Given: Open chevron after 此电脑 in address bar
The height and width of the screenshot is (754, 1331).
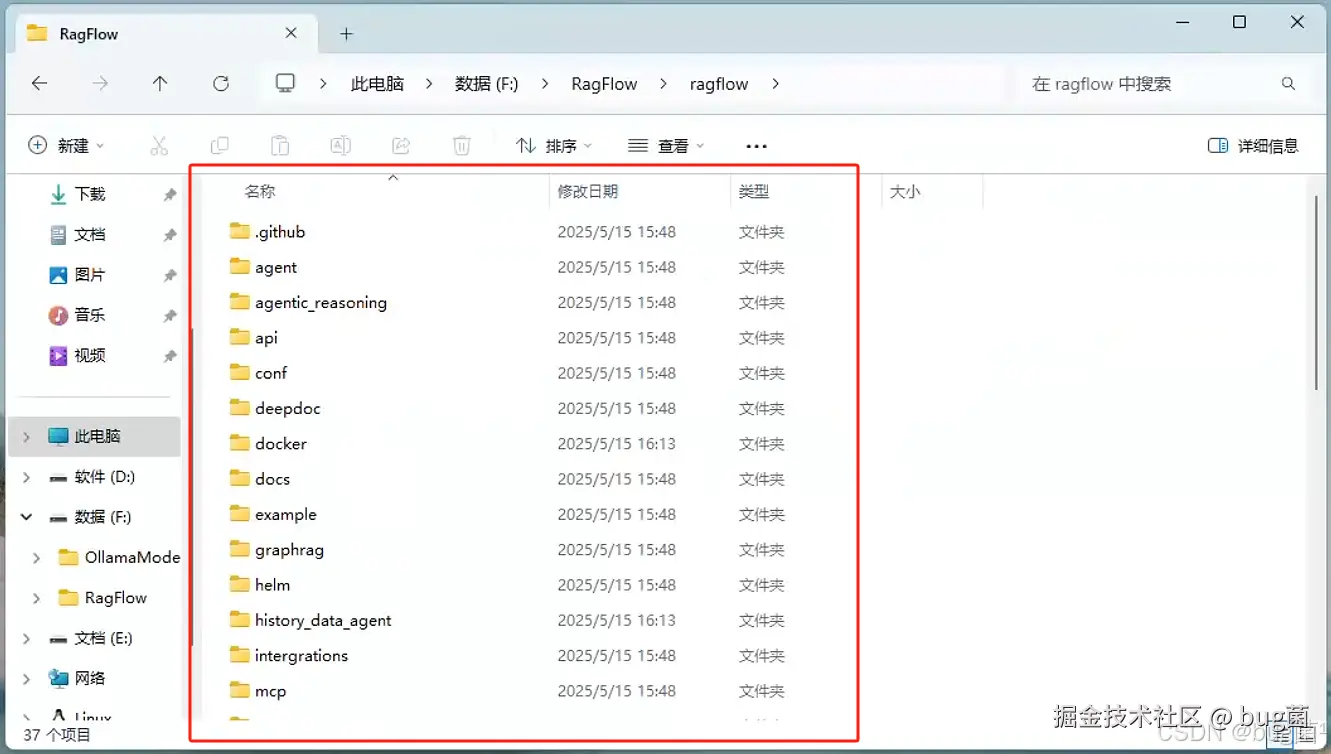Looking at the screenshot, I should click(x=429, y=84).
